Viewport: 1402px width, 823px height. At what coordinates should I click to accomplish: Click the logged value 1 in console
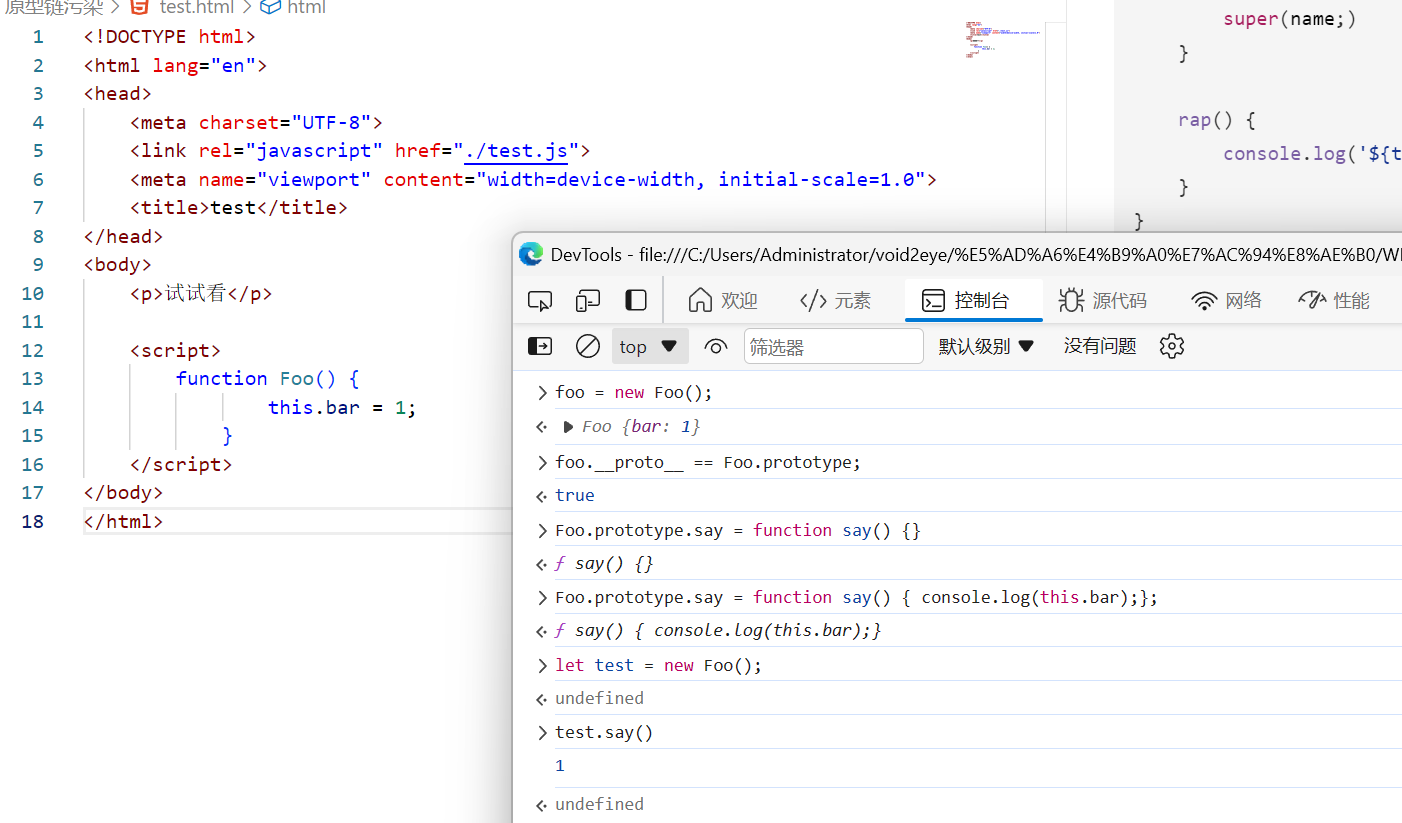560,766
